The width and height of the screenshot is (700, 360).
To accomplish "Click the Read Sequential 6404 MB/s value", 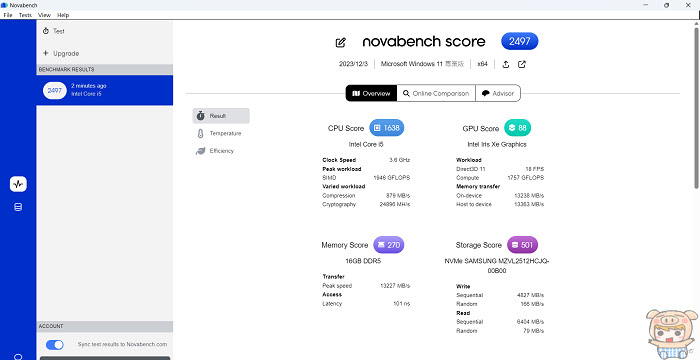I will (530, 322).
